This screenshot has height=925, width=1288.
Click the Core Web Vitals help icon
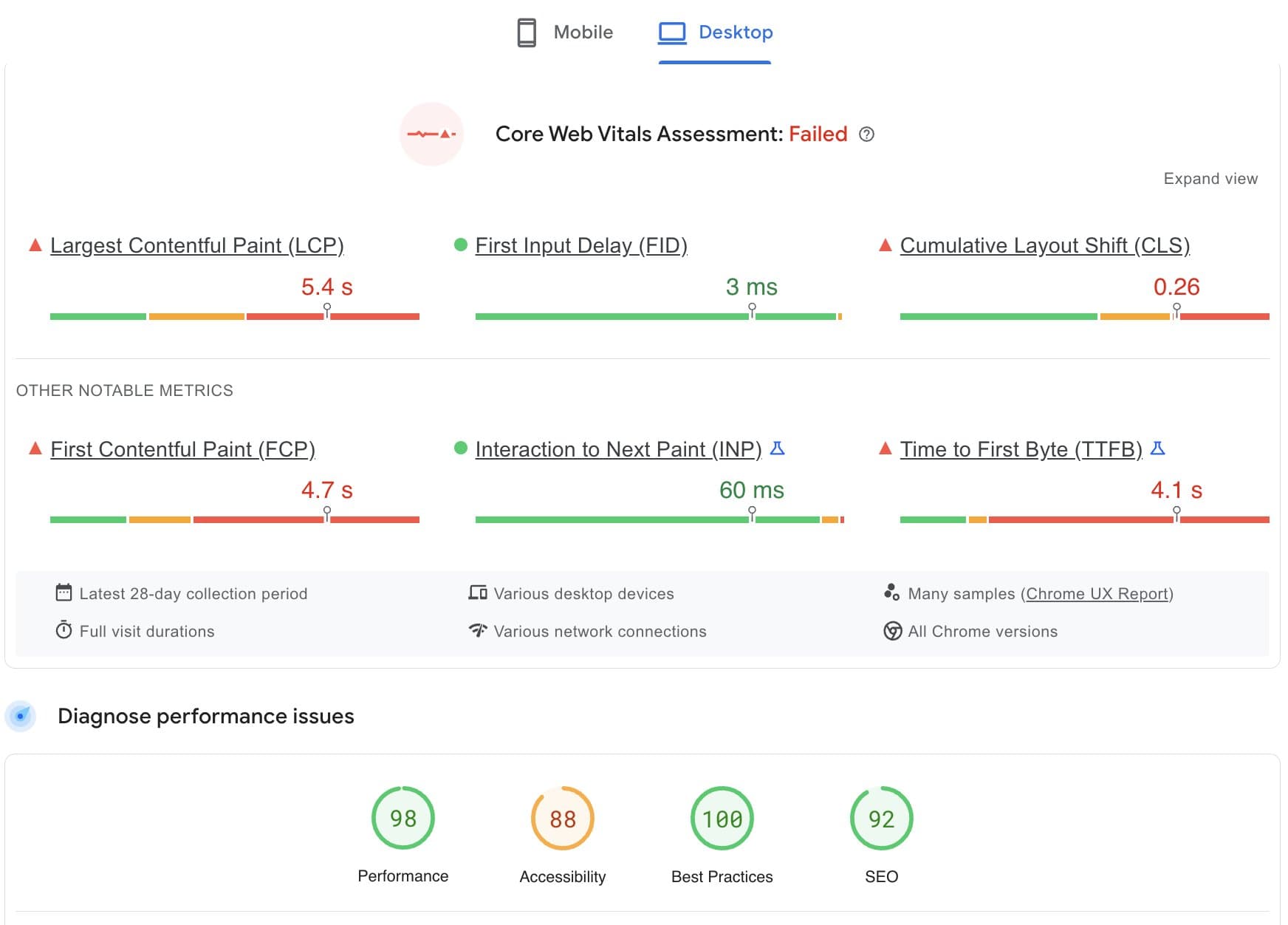click(866, 134)
